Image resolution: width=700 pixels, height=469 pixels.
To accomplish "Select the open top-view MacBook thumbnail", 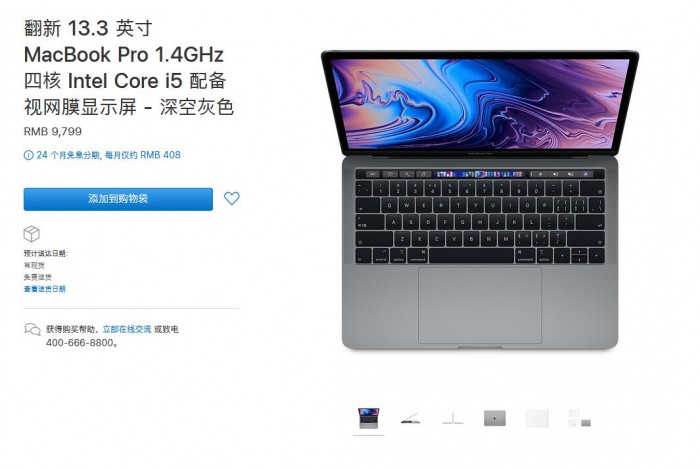I will coord(369,418).
